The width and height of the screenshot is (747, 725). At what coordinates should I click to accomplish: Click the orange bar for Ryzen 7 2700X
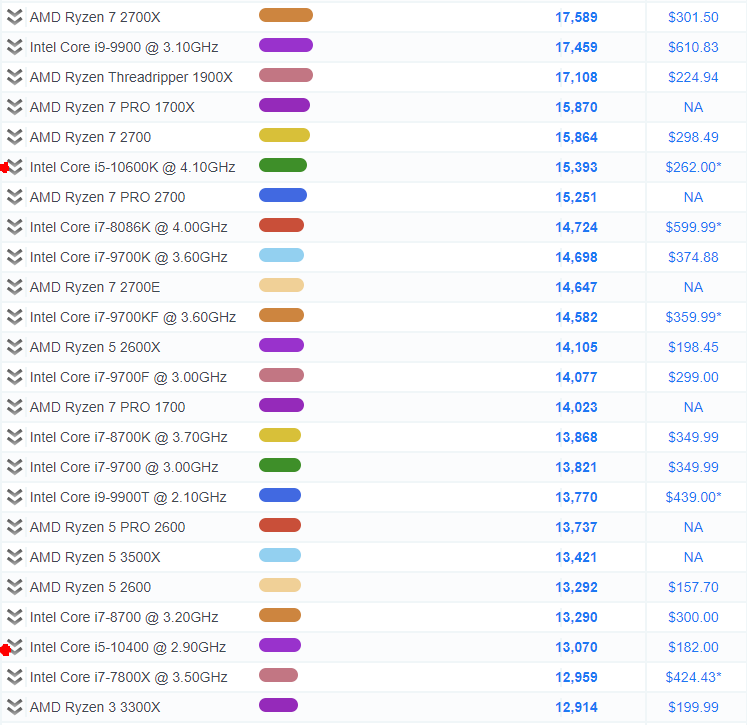(286, 15)
